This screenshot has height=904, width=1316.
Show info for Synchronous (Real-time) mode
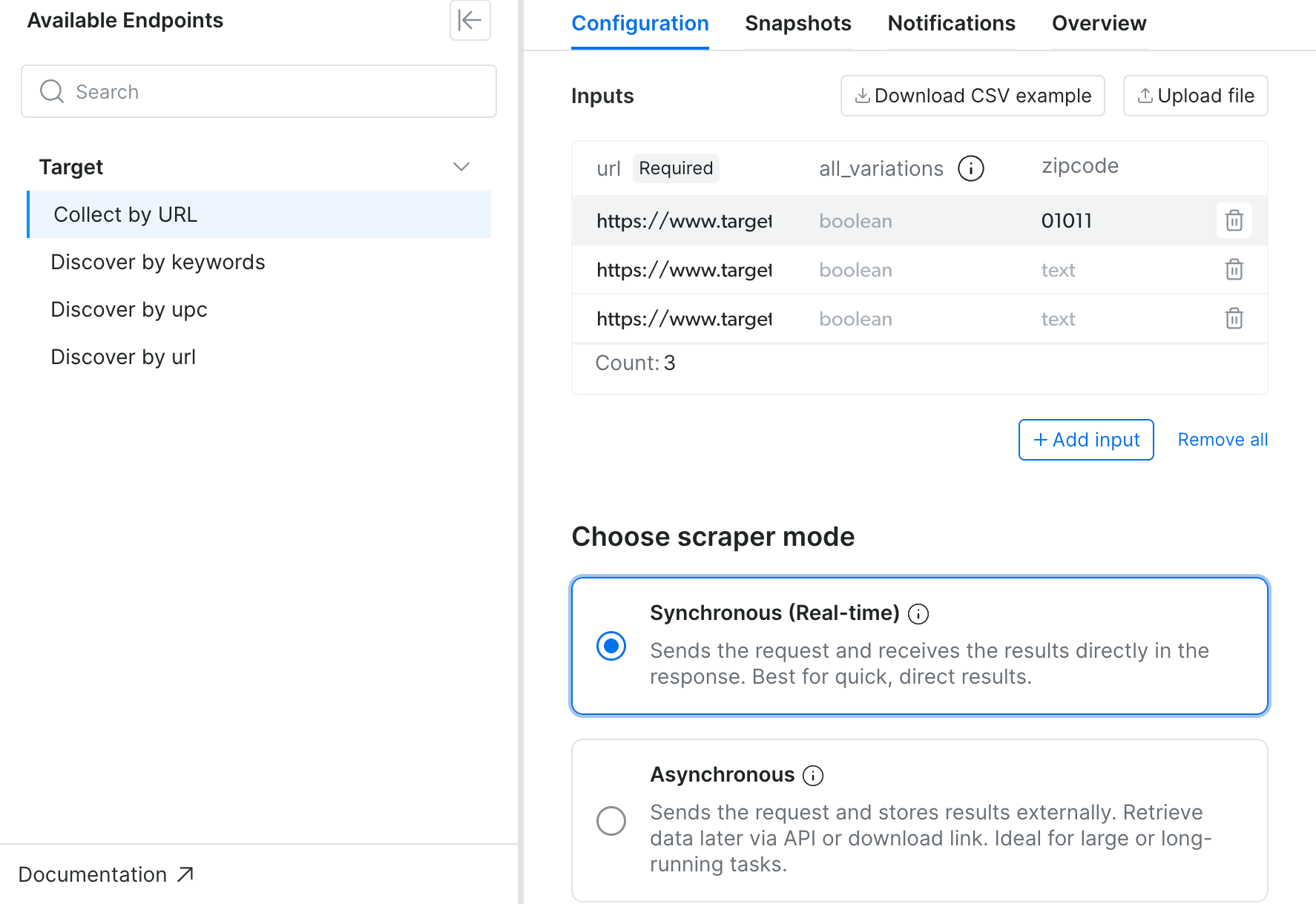coord(918,614)
